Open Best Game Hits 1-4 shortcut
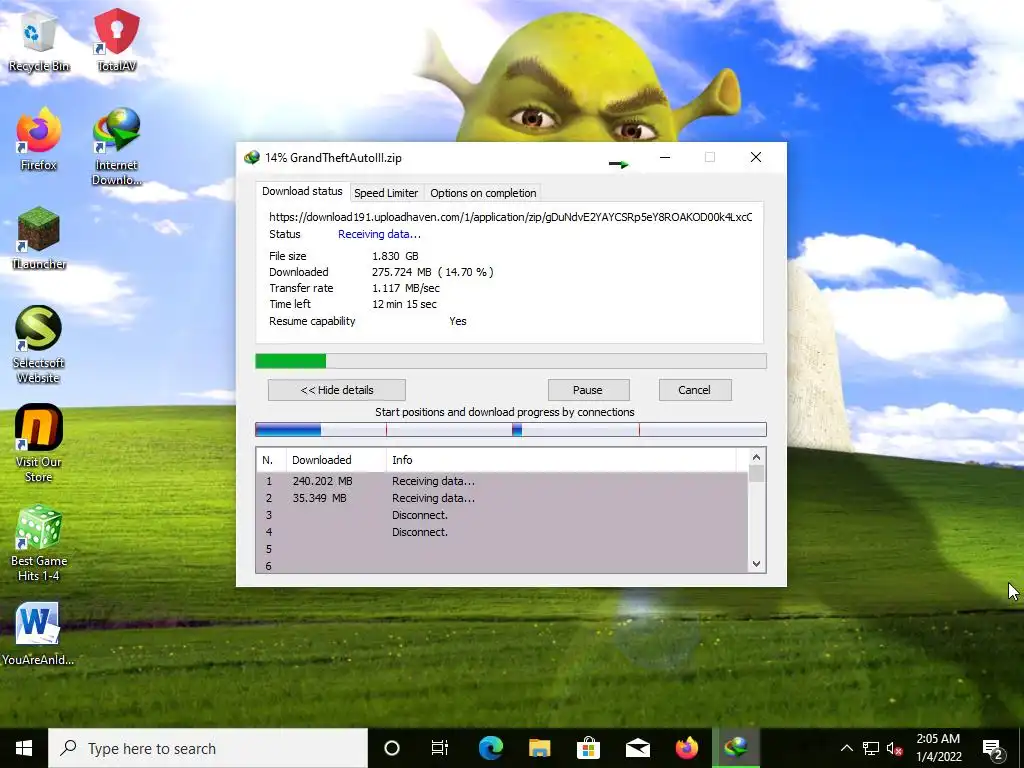1024x768 pixels. point(39,543)
